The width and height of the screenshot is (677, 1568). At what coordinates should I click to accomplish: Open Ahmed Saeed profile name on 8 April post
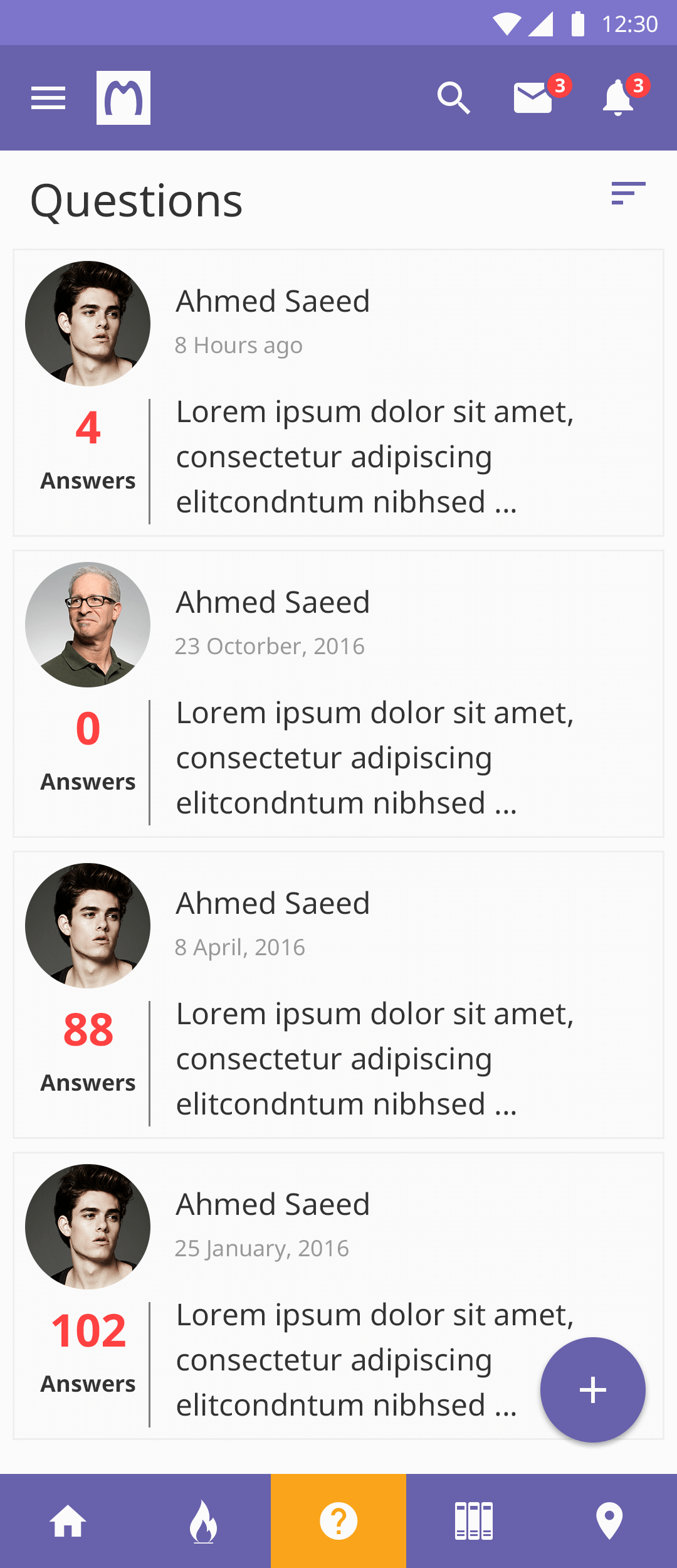click(273, 903)
